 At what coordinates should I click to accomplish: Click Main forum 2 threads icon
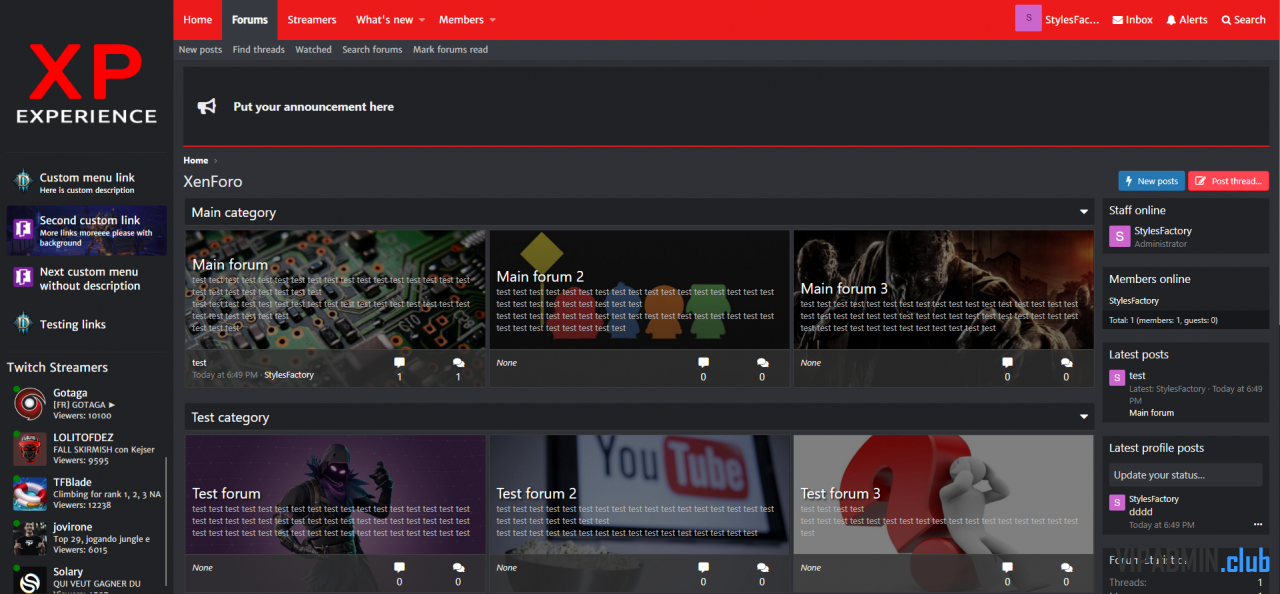click(703, 363)
